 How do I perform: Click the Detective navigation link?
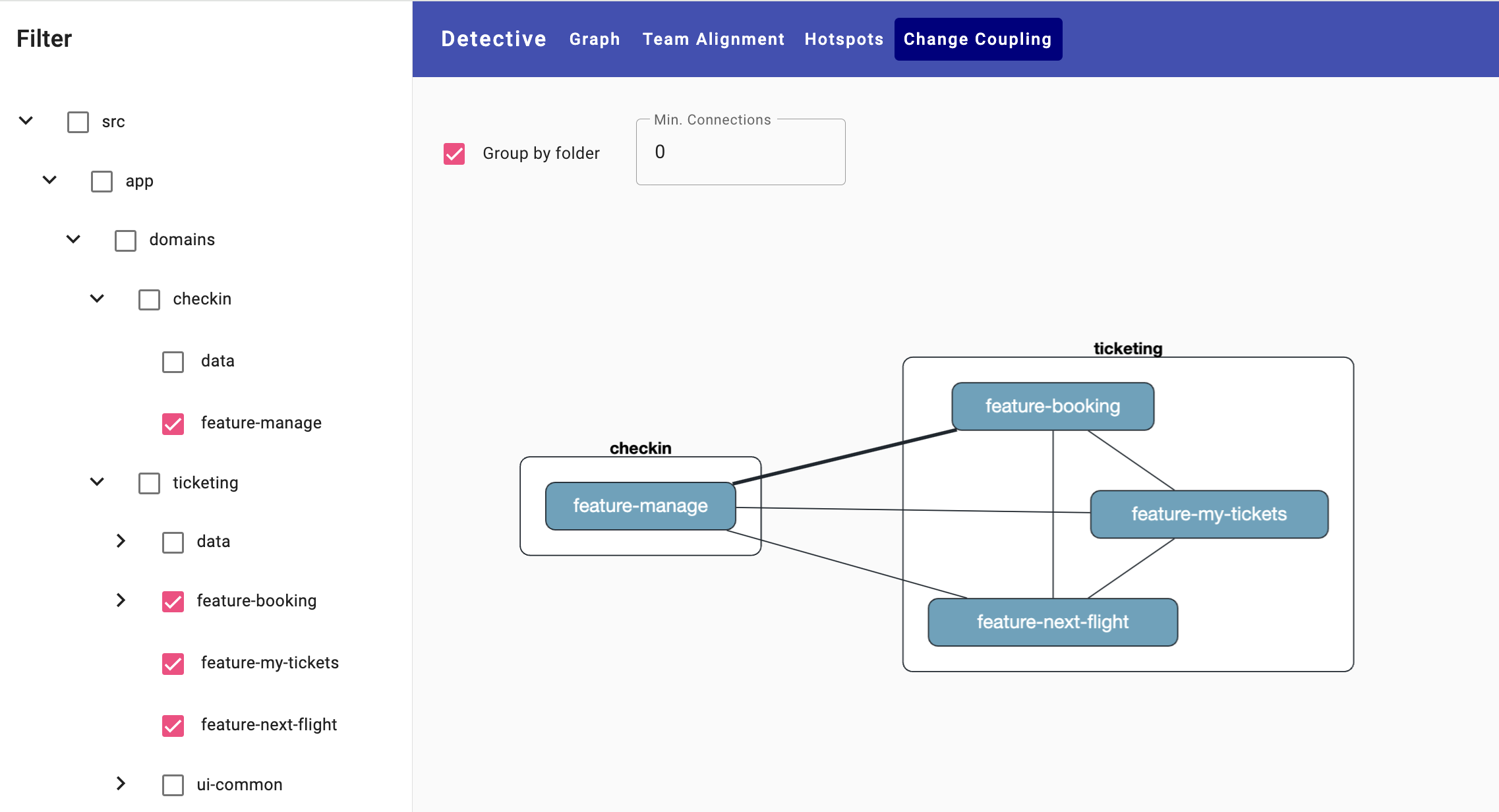tap(493, 38)
